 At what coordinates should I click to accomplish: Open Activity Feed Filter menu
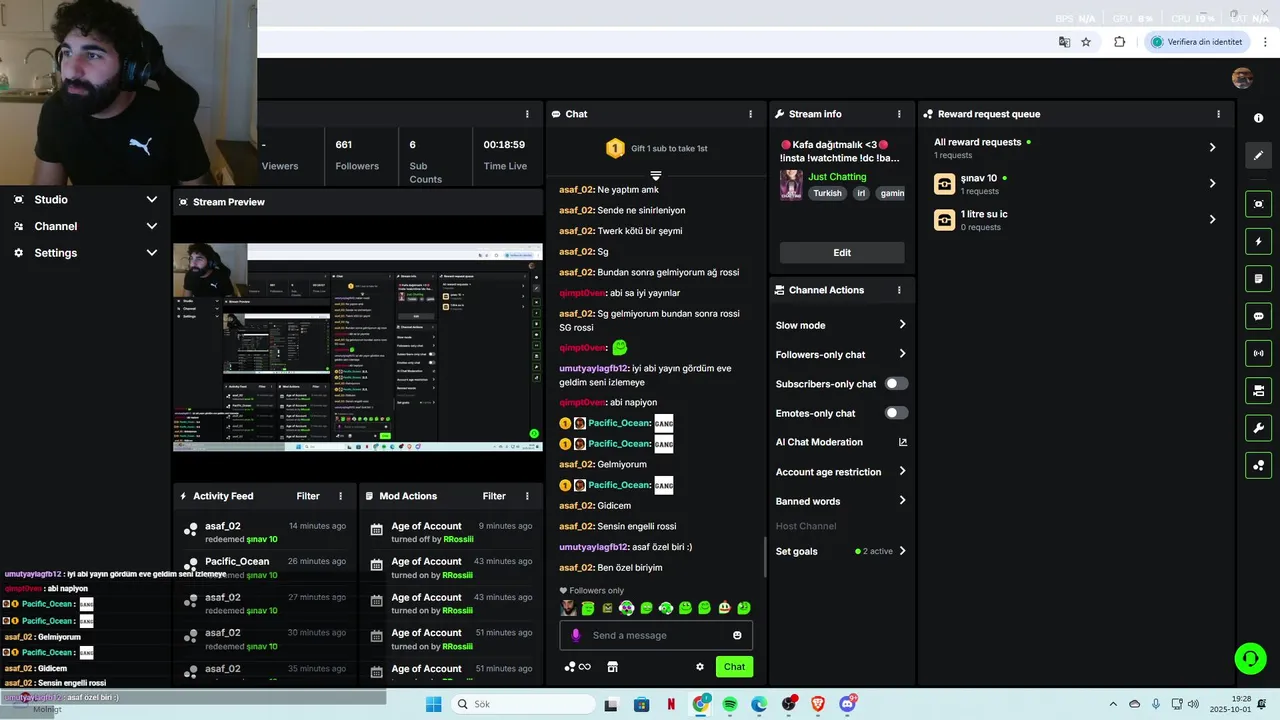tap(308, 496)
